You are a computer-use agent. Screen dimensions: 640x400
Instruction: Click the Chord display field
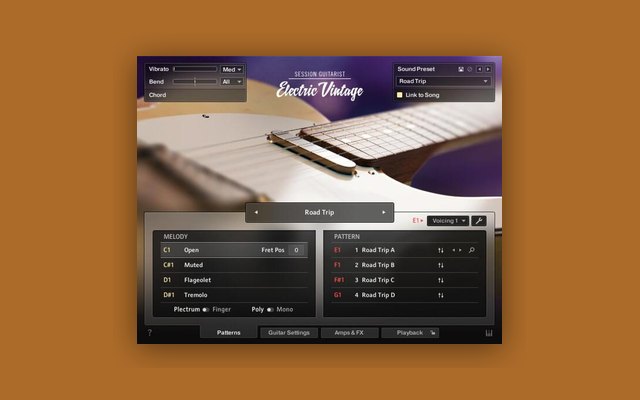pyautogui.click(x=196, y=95)
